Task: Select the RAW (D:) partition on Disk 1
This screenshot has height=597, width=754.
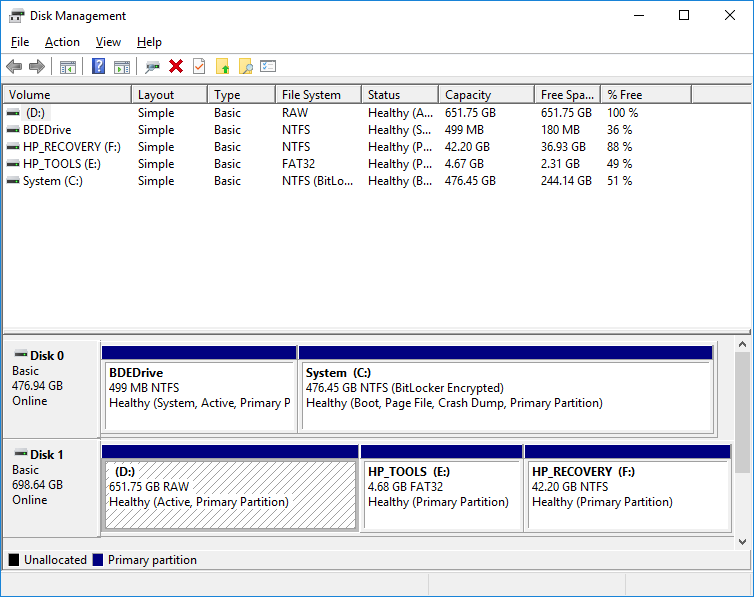Action: click(x=230, y=494)
